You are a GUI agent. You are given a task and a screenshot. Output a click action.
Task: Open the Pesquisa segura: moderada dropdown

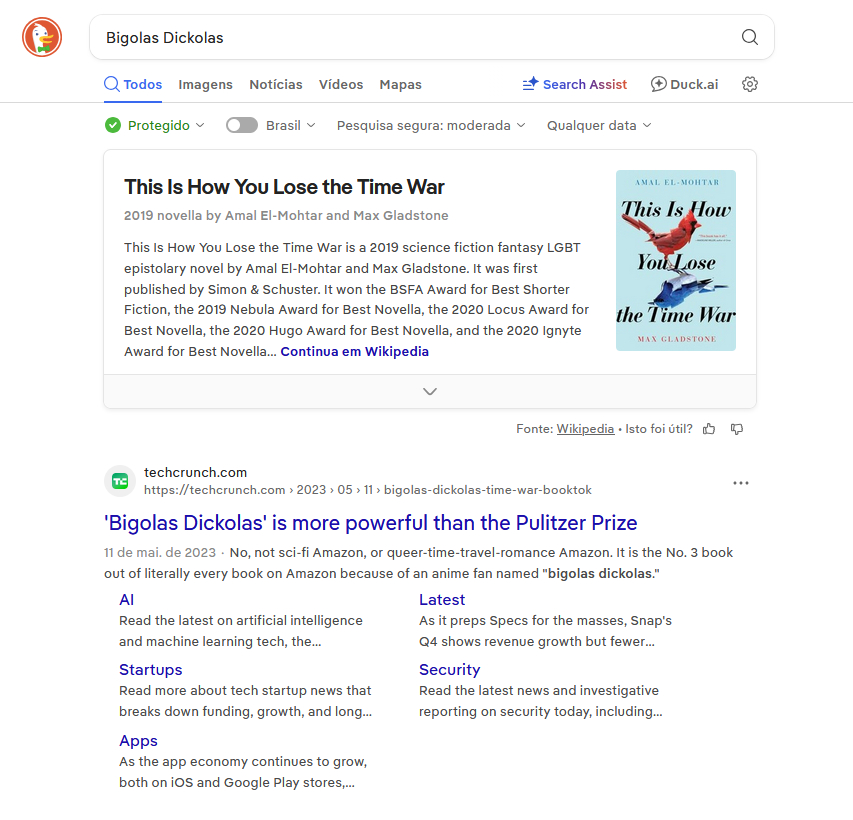(431, 125)
